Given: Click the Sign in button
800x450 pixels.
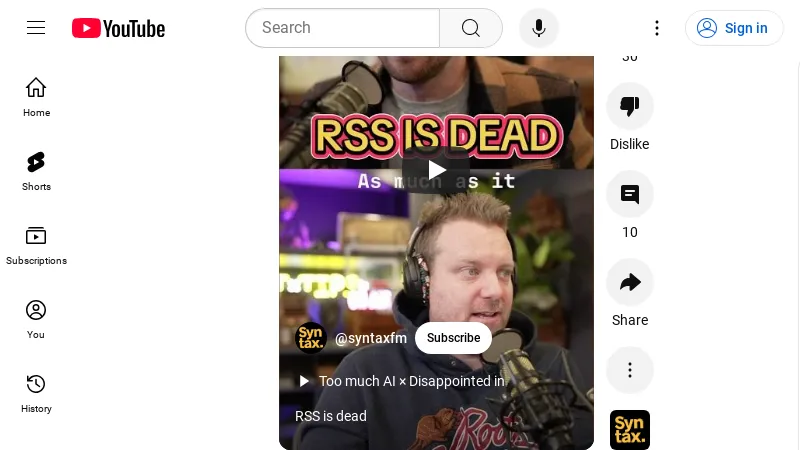Looking at the screenshot, I should 734,28.
